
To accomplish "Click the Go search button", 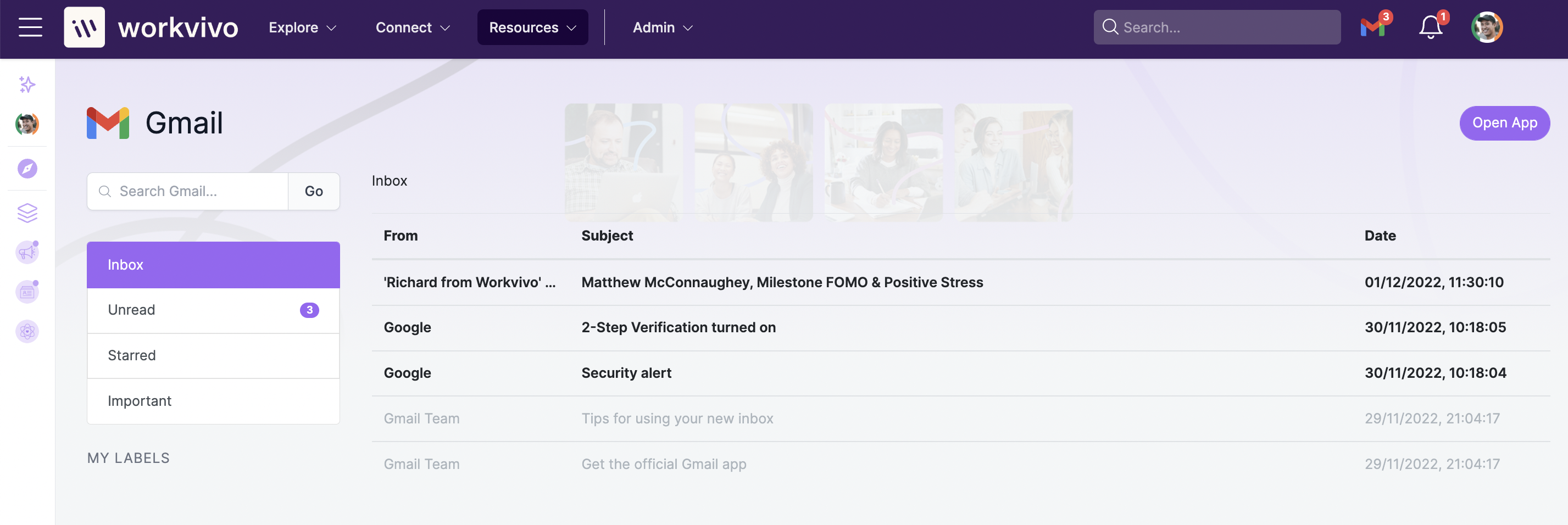I will (314, 191).
